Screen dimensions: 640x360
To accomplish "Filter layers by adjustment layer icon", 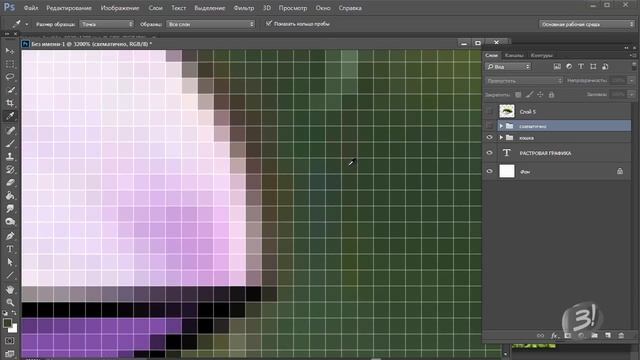I will pos(569,67).
